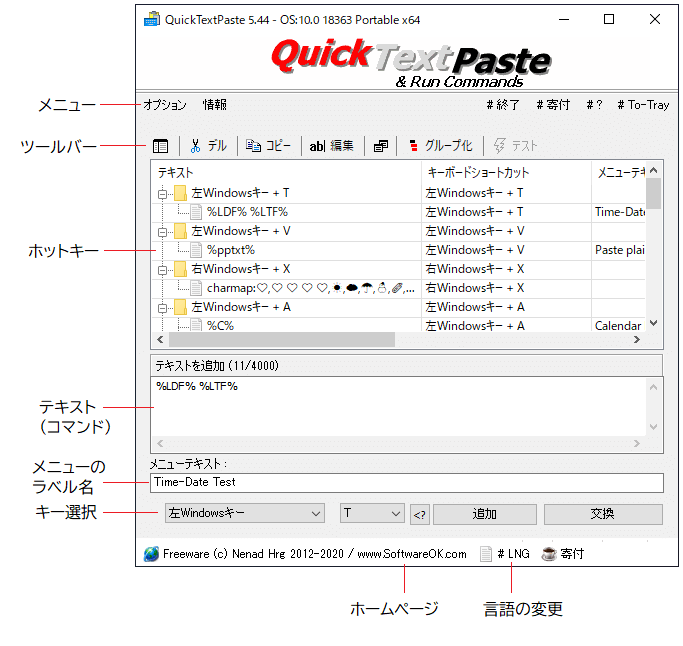
Task: Click the page icon of %LDF% %LTF%
Action: pyautogui.click(x=196, y=212)
